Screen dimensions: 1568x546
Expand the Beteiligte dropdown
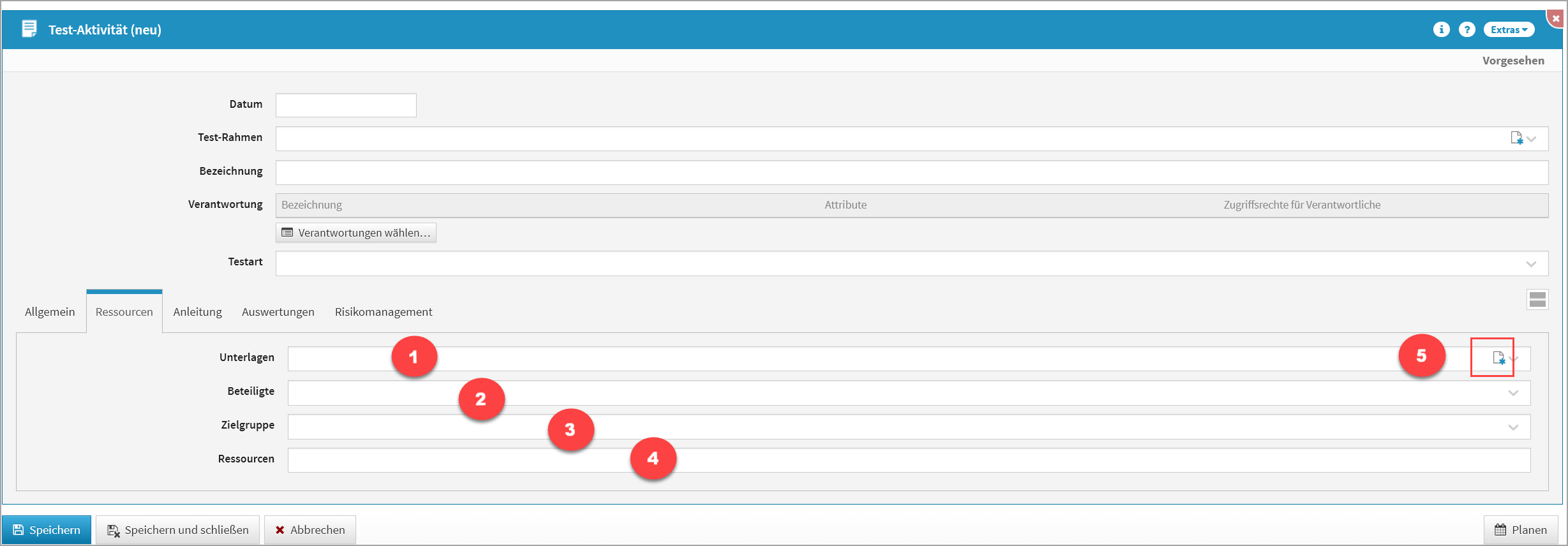pos(1513,393)
